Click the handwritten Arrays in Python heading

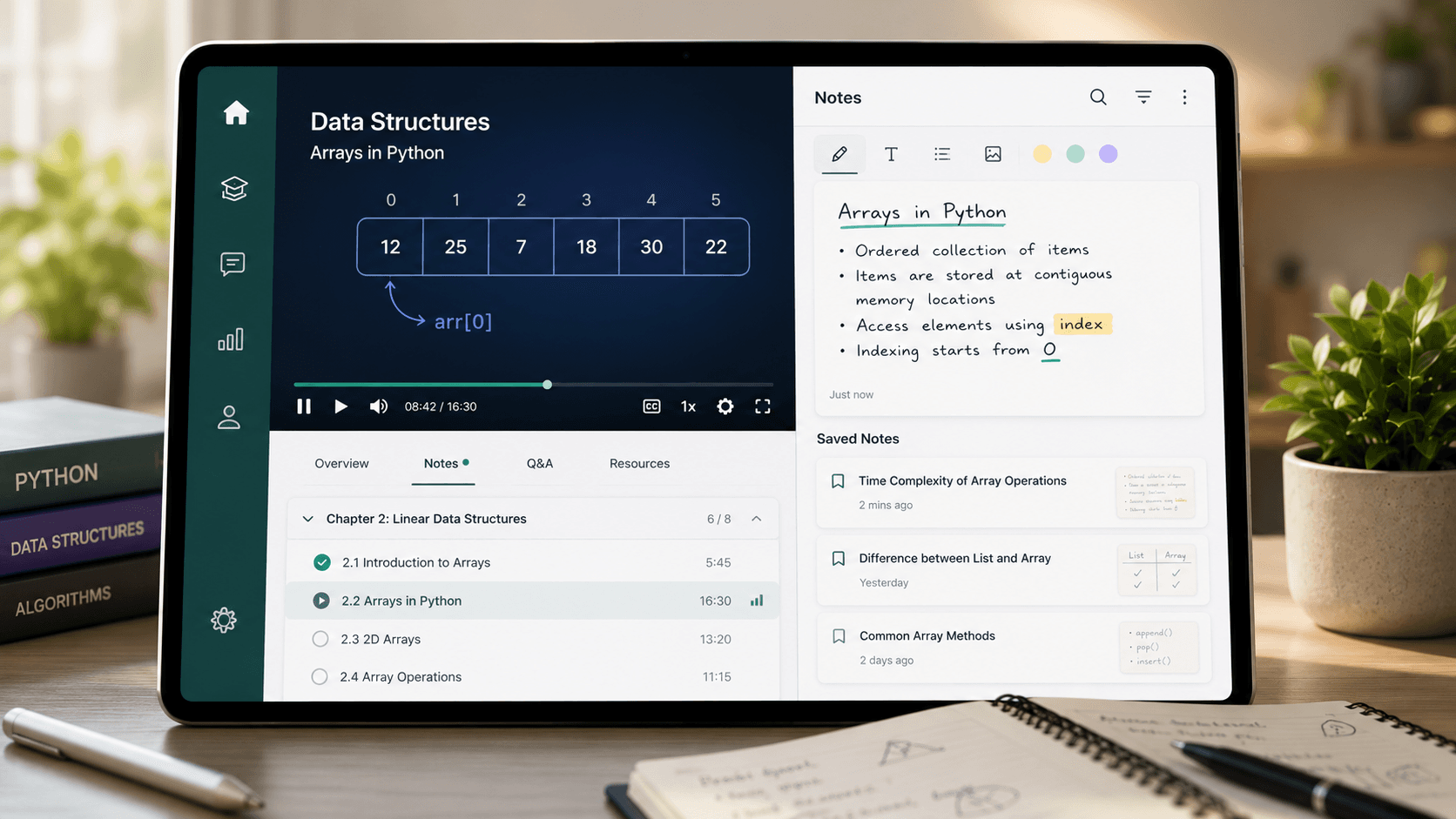(x=921, y=212)
